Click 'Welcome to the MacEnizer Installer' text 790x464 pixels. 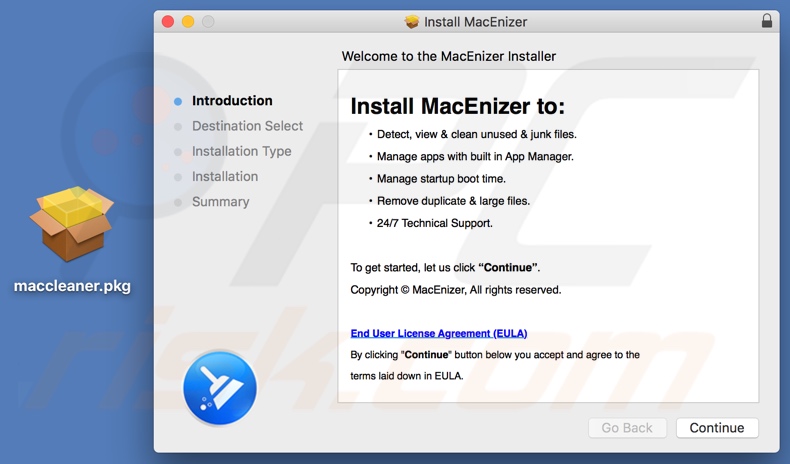pos(448,56)
